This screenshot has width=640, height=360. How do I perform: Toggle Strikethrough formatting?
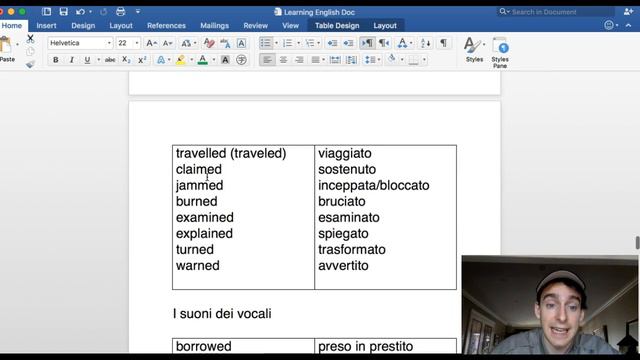[x=110, y=60]
